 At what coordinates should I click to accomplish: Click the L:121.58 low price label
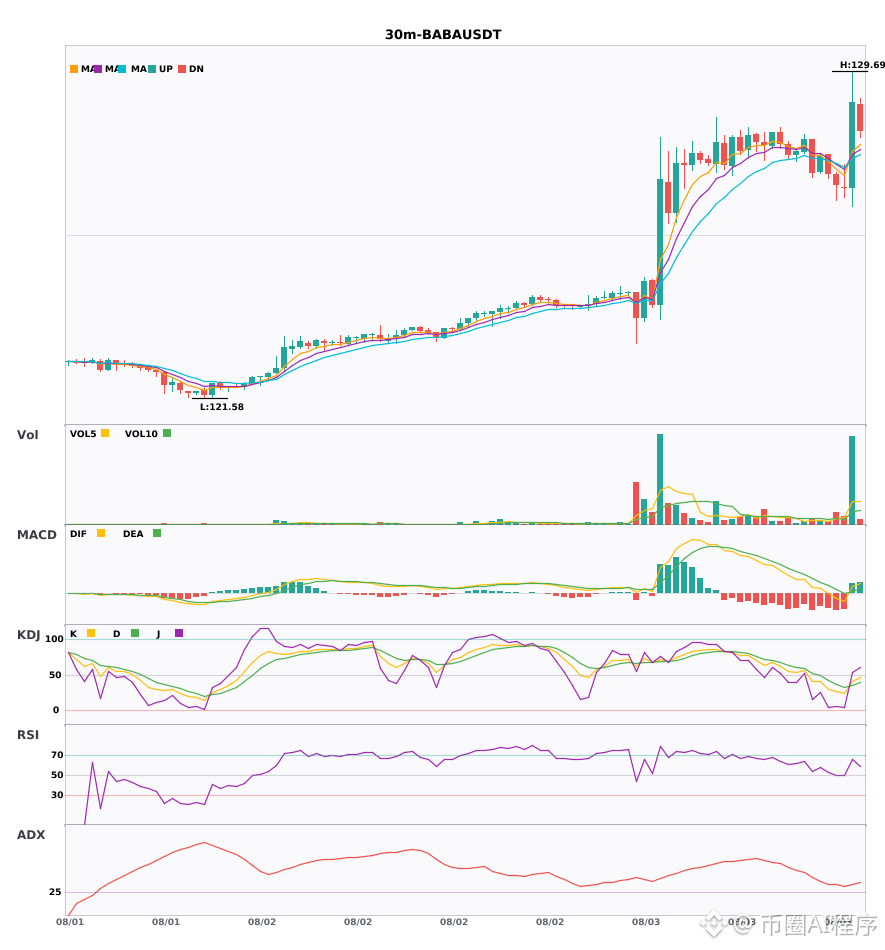(x=222, y=407)
